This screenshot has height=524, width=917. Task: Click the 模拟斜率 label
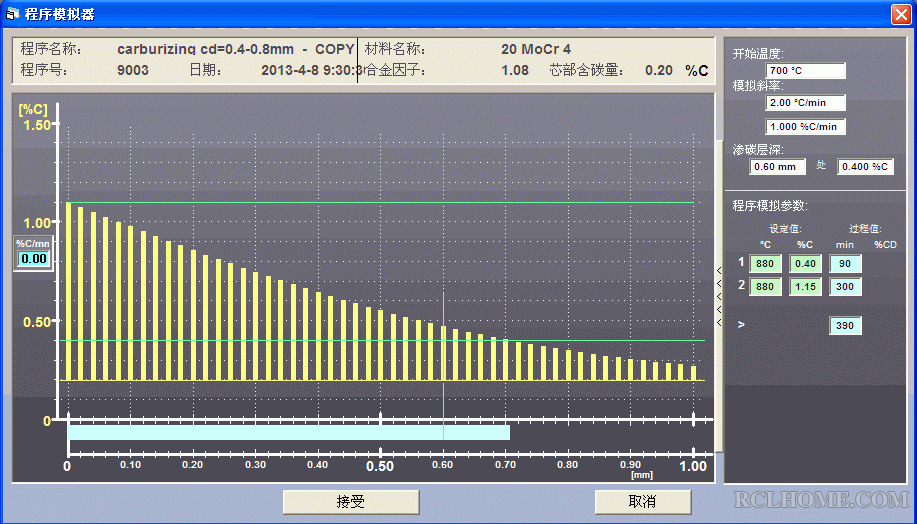click(x=758, y=86)
